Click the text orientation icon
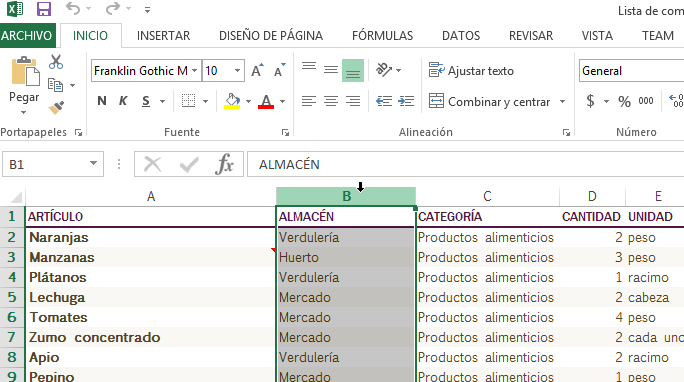 tap(384, 70)
